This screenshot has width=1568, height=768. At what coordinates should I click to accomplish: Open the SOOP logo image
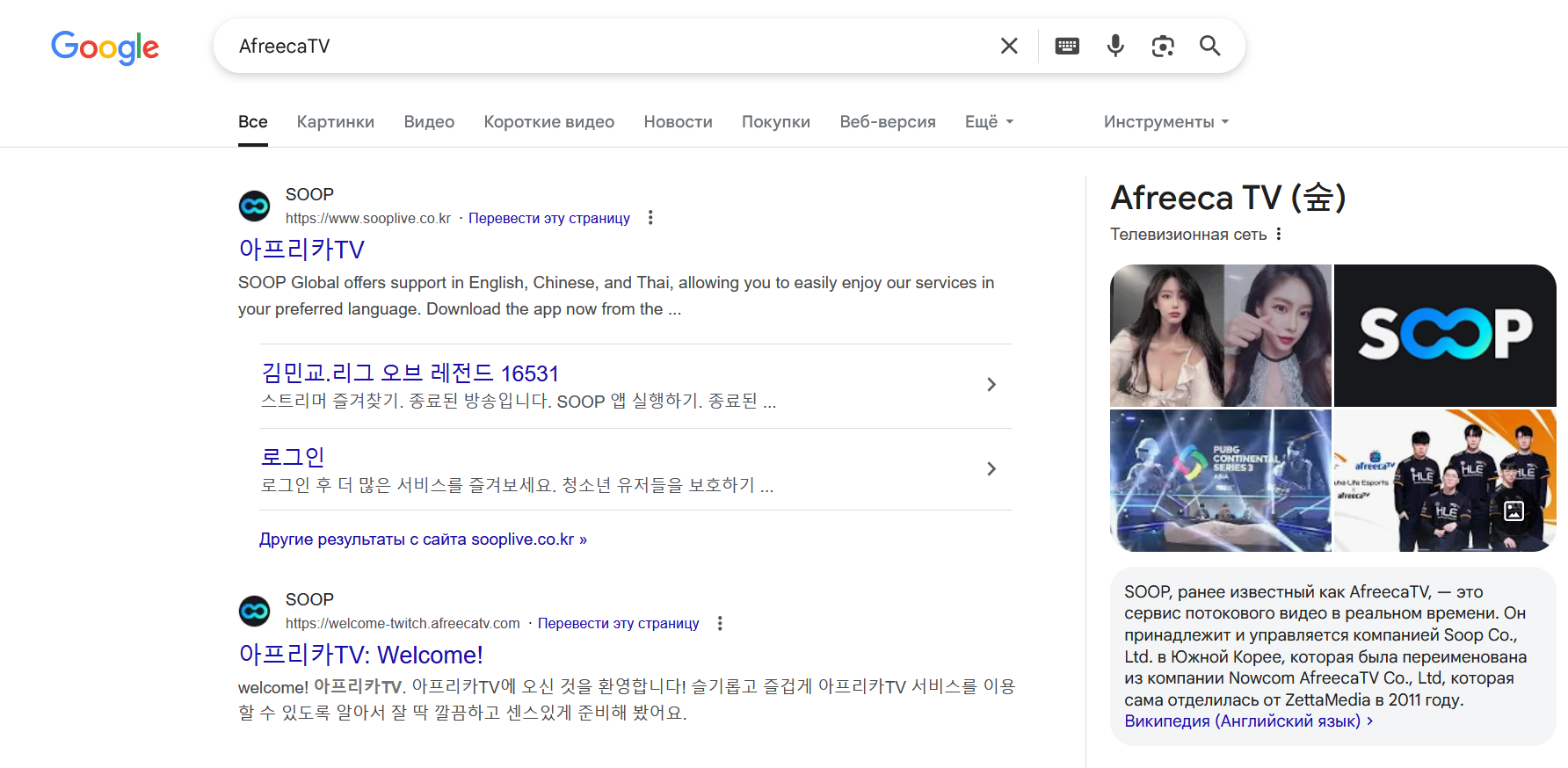click(x=1445, y=336)
